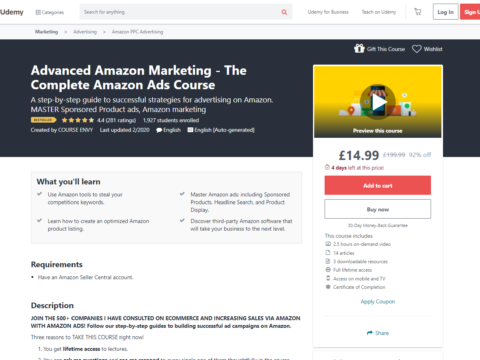
Task: Open the shopping cart icon
Action: 418,12
